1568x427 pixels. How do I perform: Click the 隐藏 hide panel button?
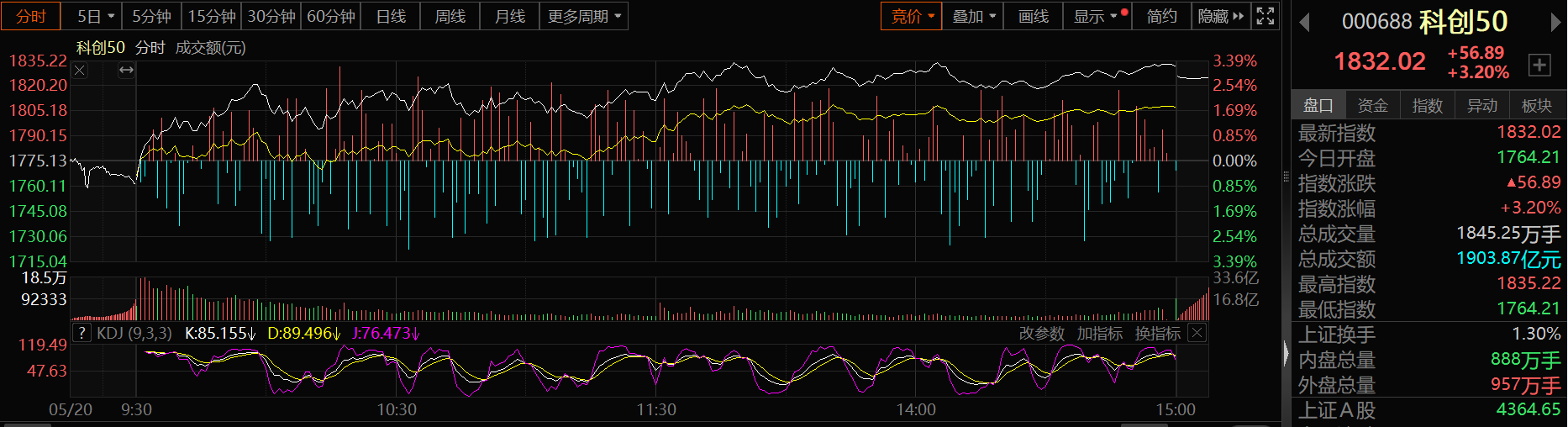coord(1221,16)
